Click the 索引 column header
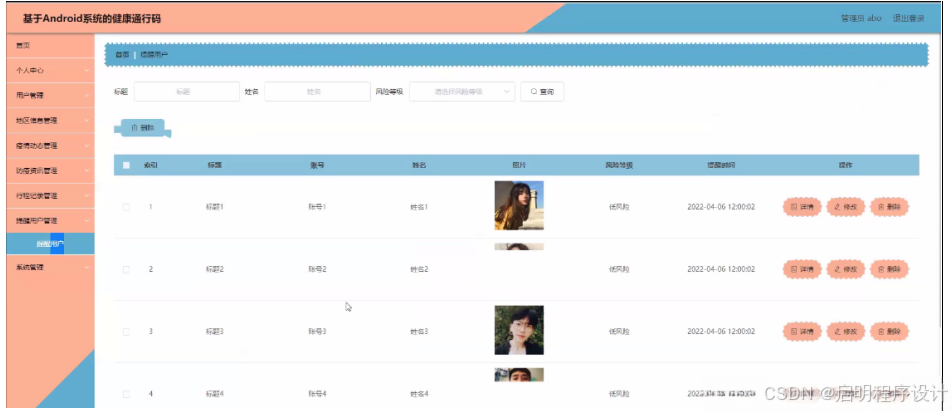952x411 pixels. (151, 165)
